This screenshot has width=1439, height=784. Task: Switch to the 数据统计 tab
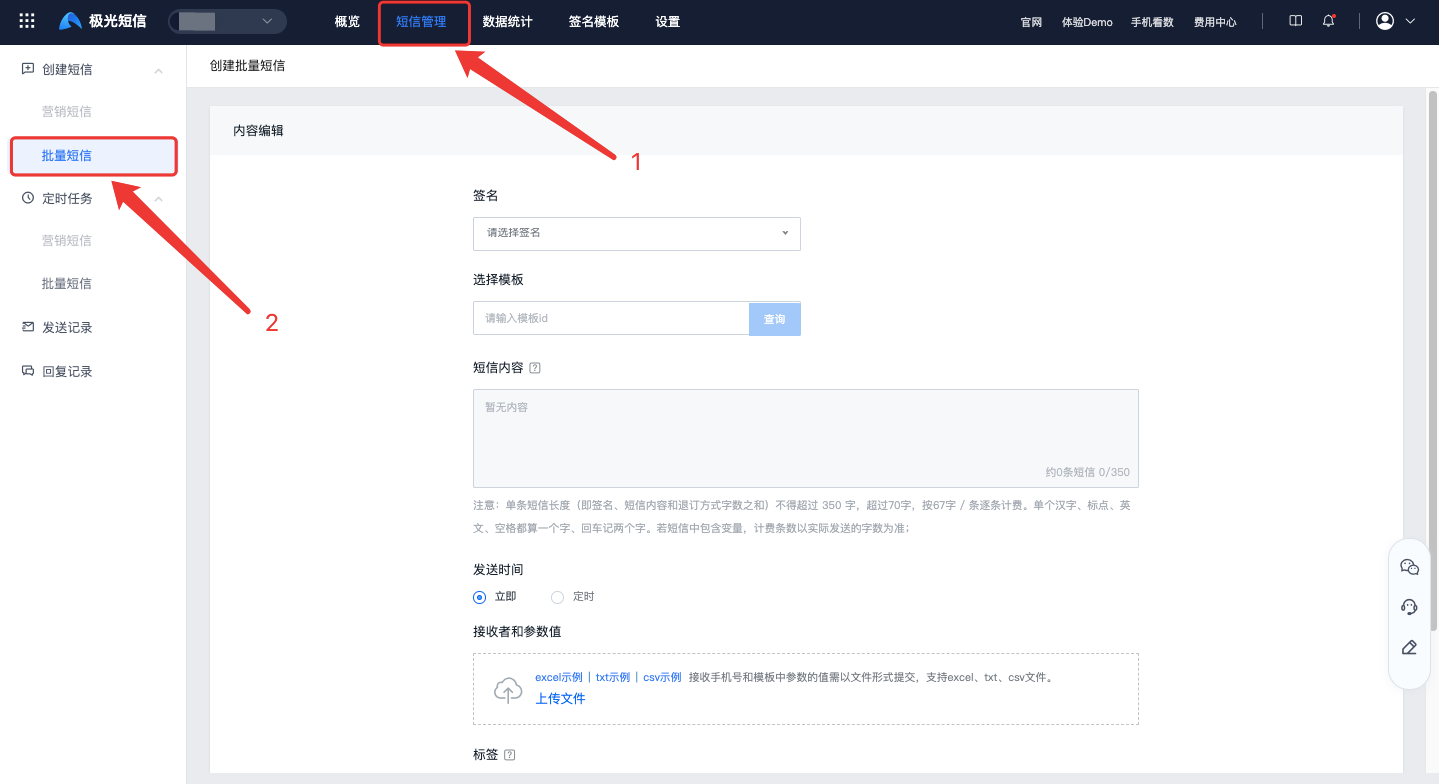point(507,21)
